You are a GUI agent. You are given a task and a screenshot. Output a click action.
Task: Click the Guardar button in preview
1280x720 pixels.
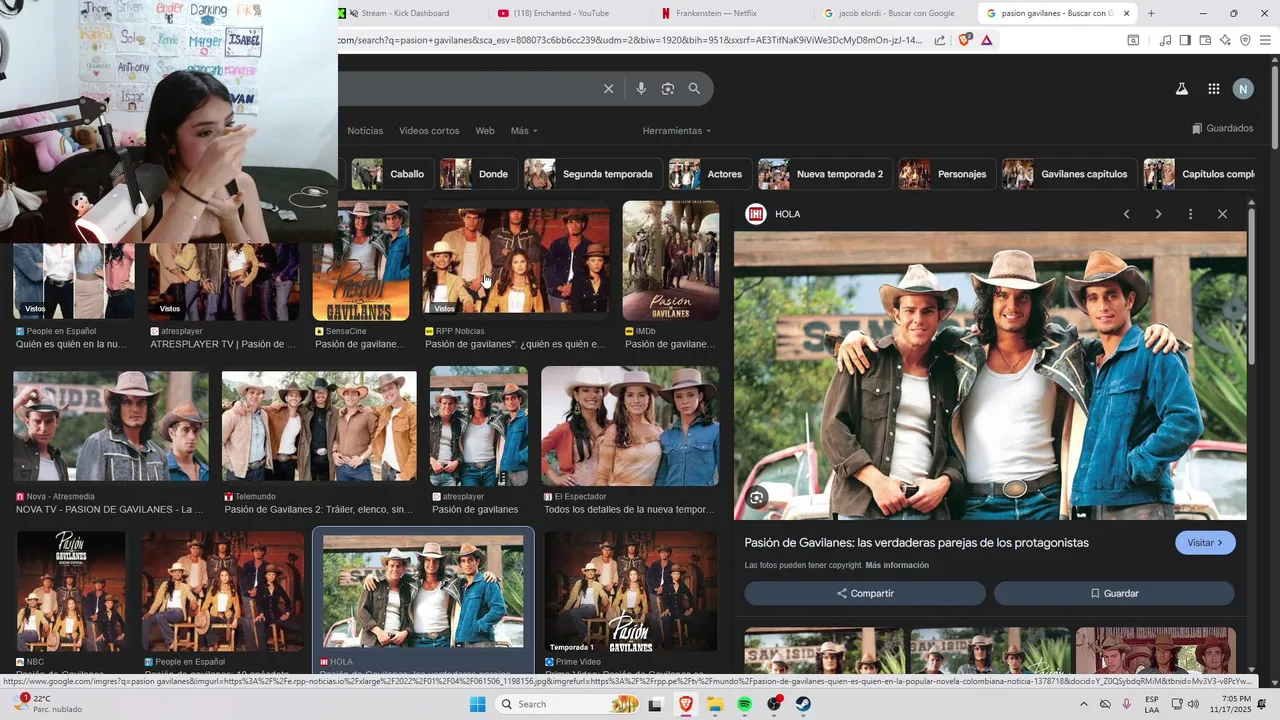click(1114, 593)
